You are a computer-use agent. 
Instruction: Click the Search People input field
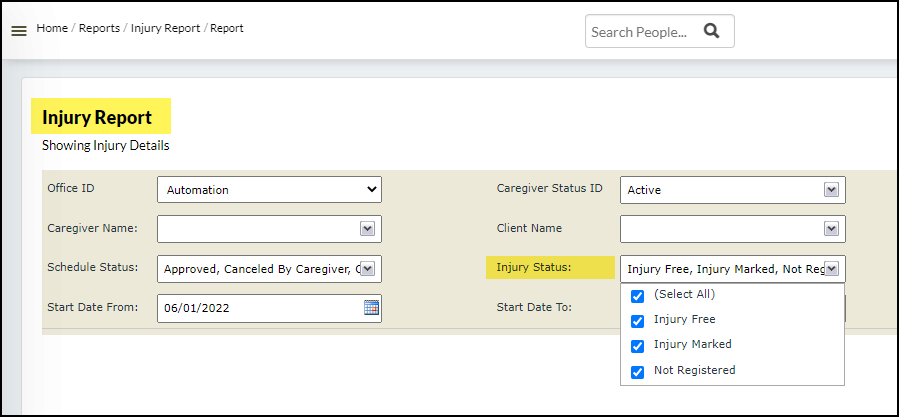pyautogui.click(x=640, y=32)
